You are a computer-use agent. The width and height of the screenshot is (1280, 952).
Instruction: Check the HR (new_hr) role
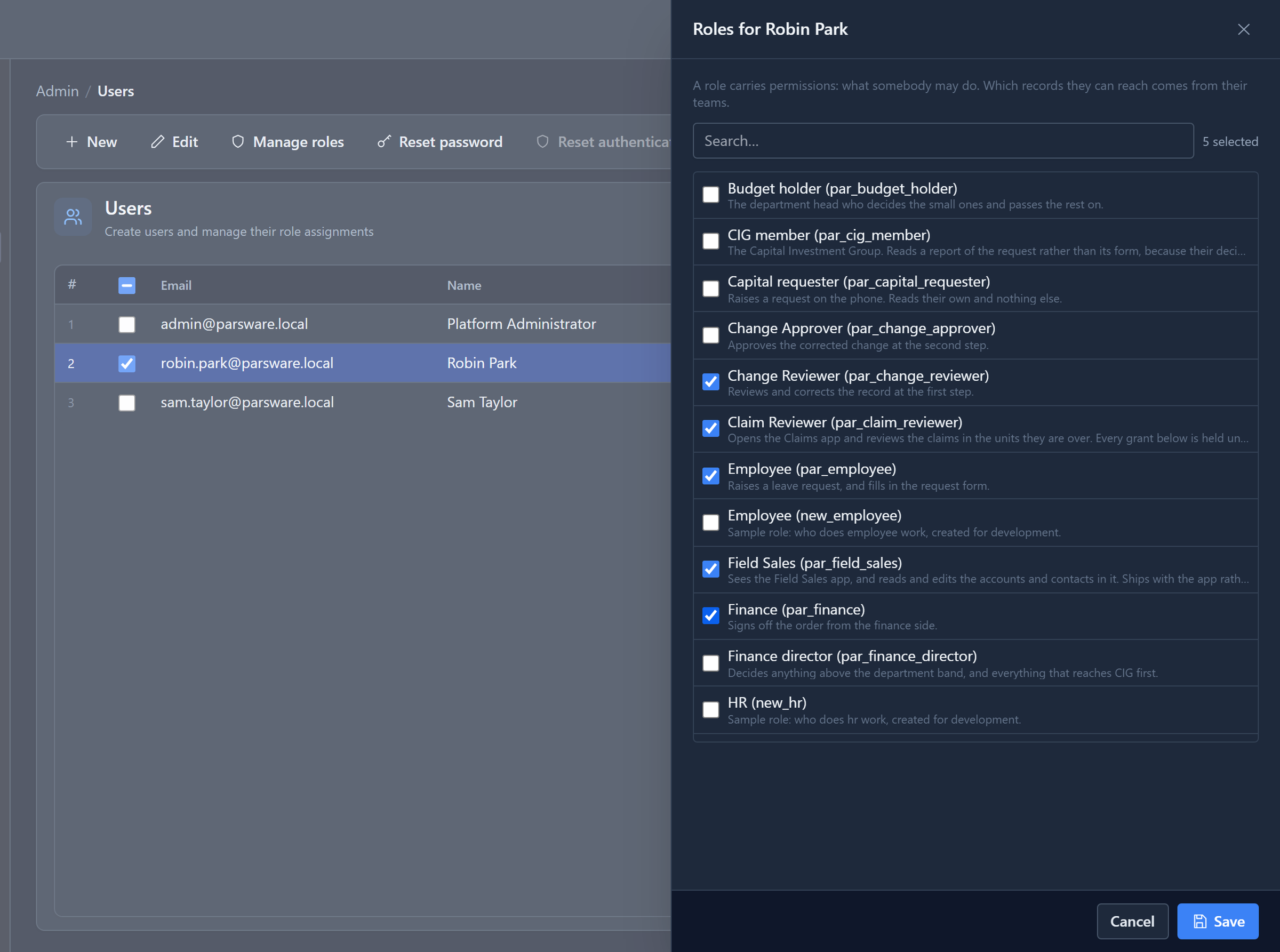point(710,710)
